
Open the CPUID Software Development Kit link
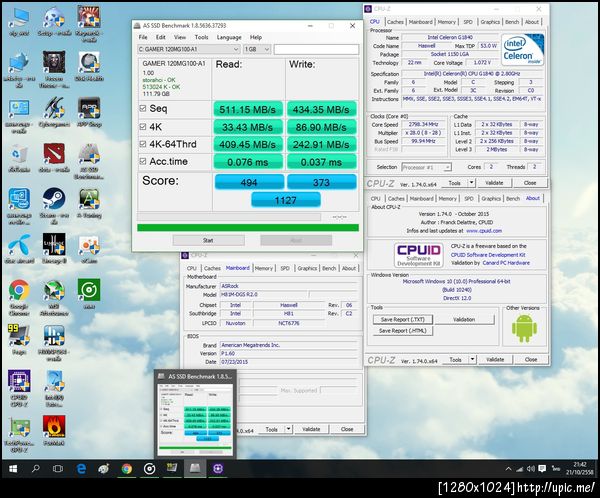pos(488,255)
